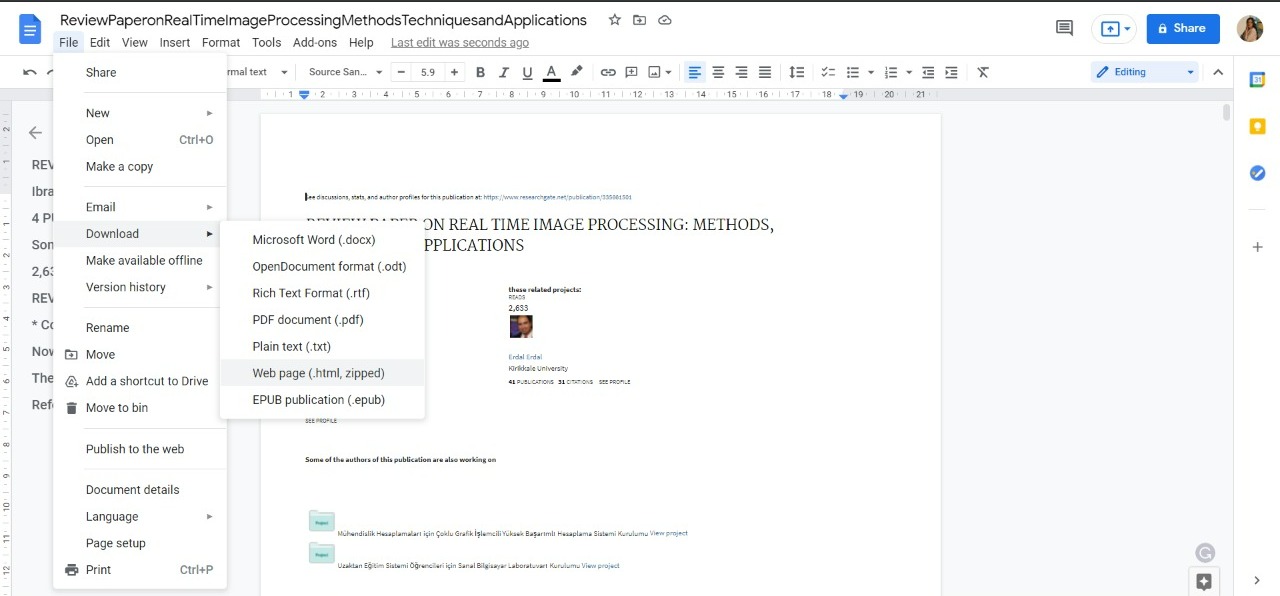Screen dimensions: 1280x596
Task: Toggle right text alignment
Action: pos(741,72)
